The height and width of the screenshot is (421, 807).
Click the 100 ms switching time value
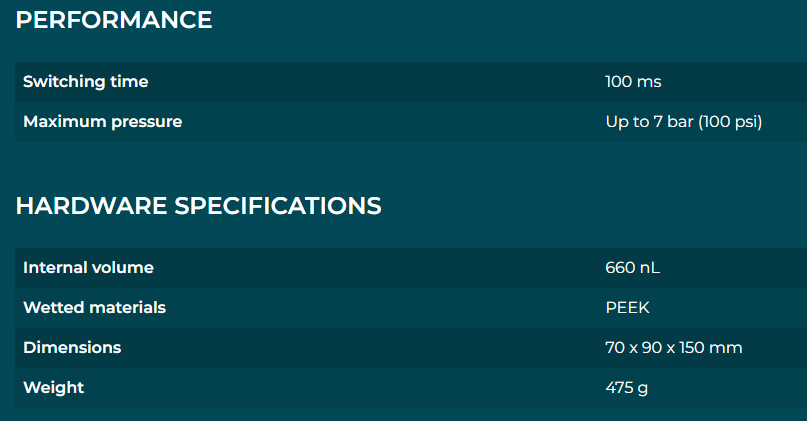coord(633,81)
